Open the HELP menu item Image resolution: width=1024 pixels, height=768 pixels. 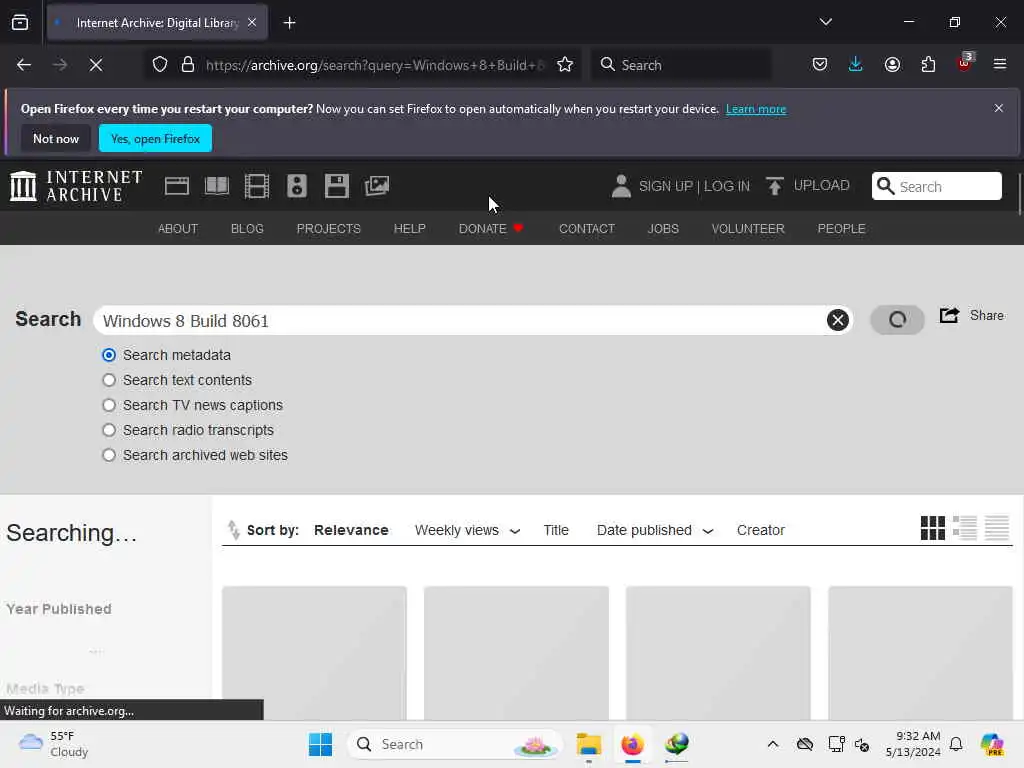pyautogui.click(x=409, y=229)
